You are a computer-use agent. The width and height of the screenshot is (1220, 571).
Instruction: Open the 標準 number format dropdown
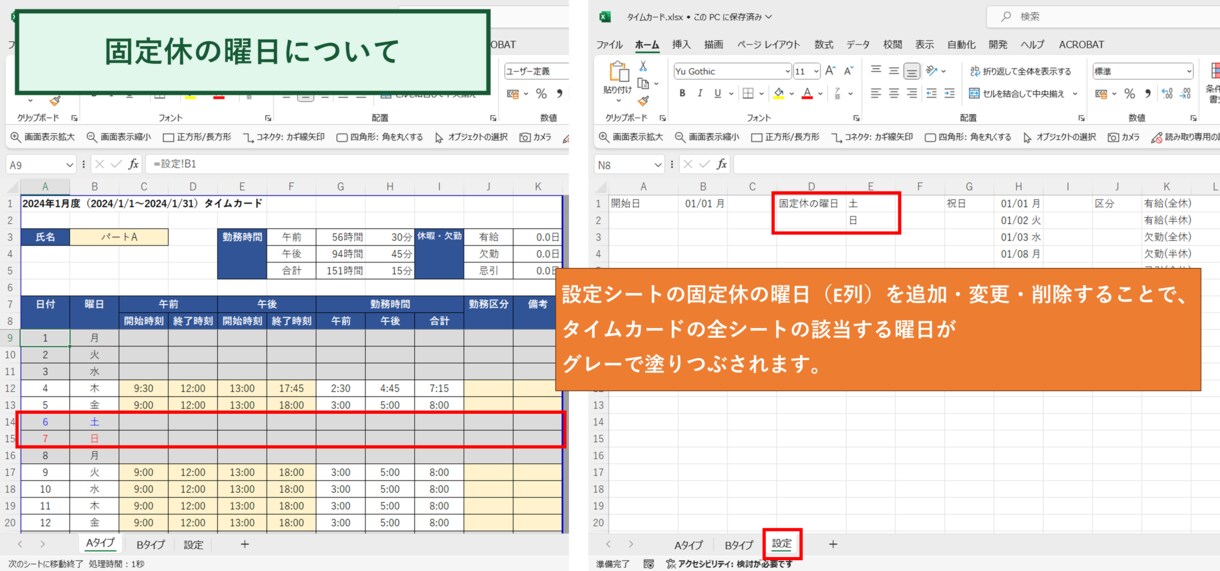[x=1188, y=71]
